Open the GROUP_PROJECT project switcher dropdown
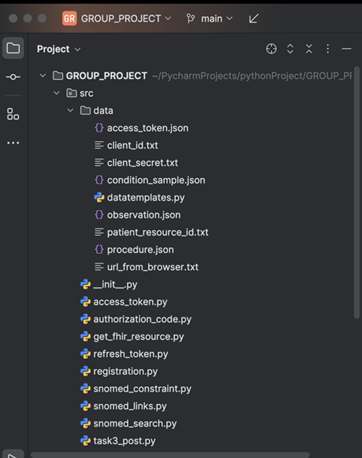Viewport: 362px width, 458px height. [x=126, y=18]
